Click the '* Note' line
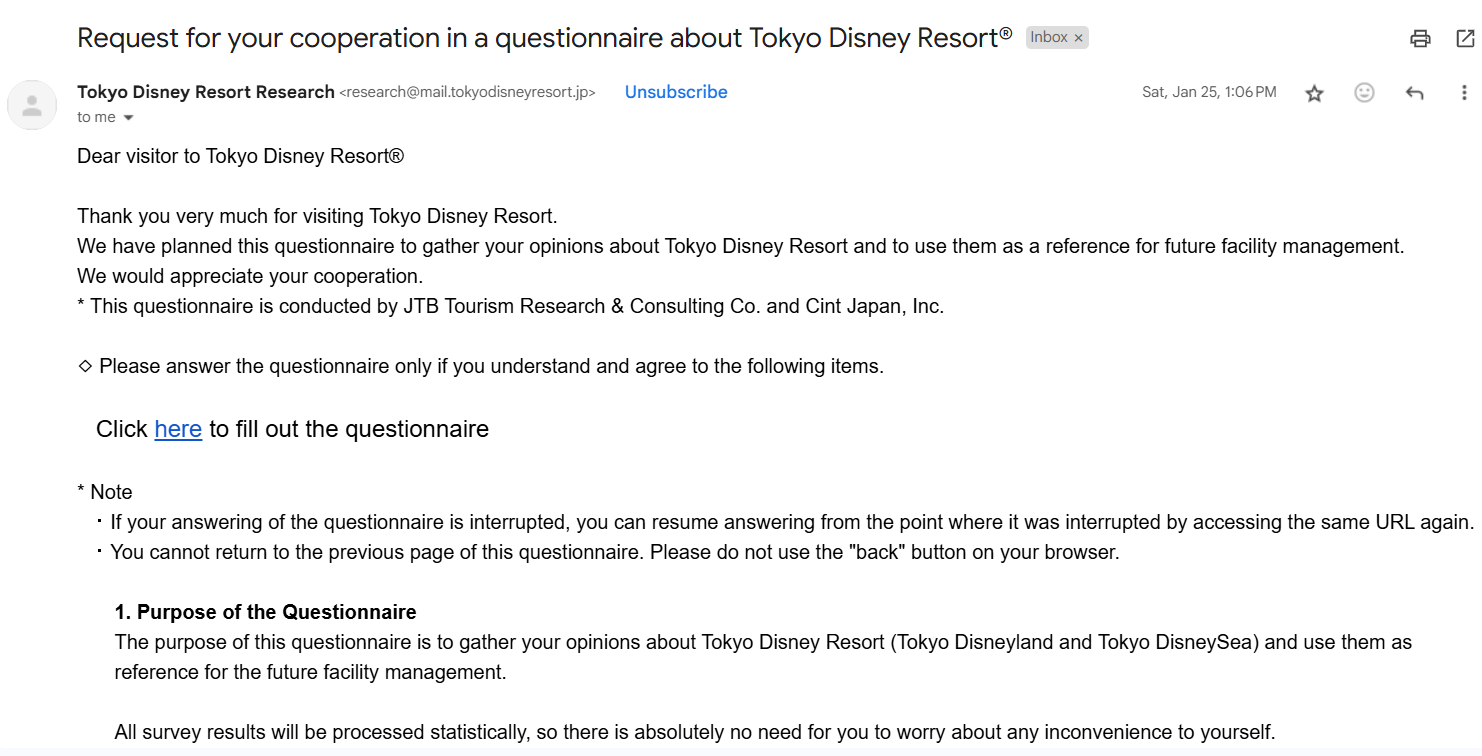The image size is (1482, 756). [x=105, y=492]
